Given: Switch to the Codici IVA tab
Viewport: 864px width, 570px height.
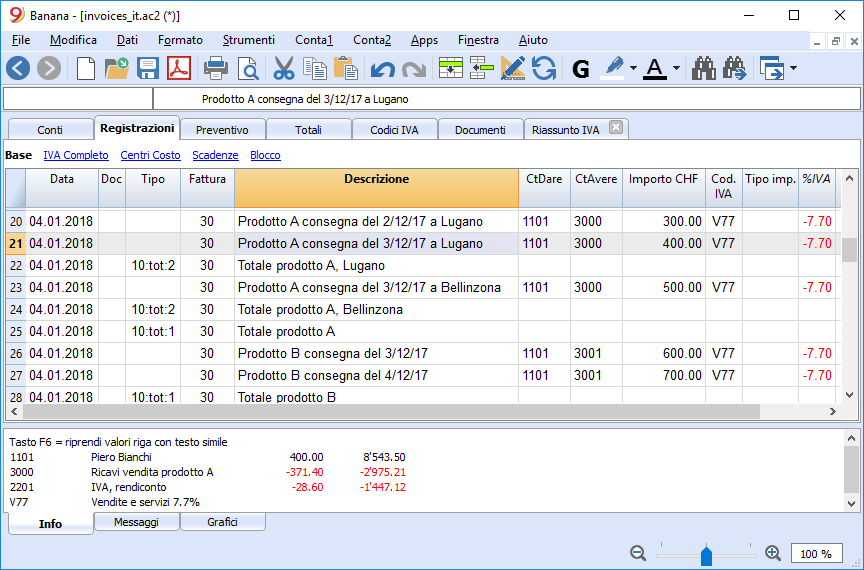Looking at the screenshot, I should pyautogui.click(x=394, y=130).
